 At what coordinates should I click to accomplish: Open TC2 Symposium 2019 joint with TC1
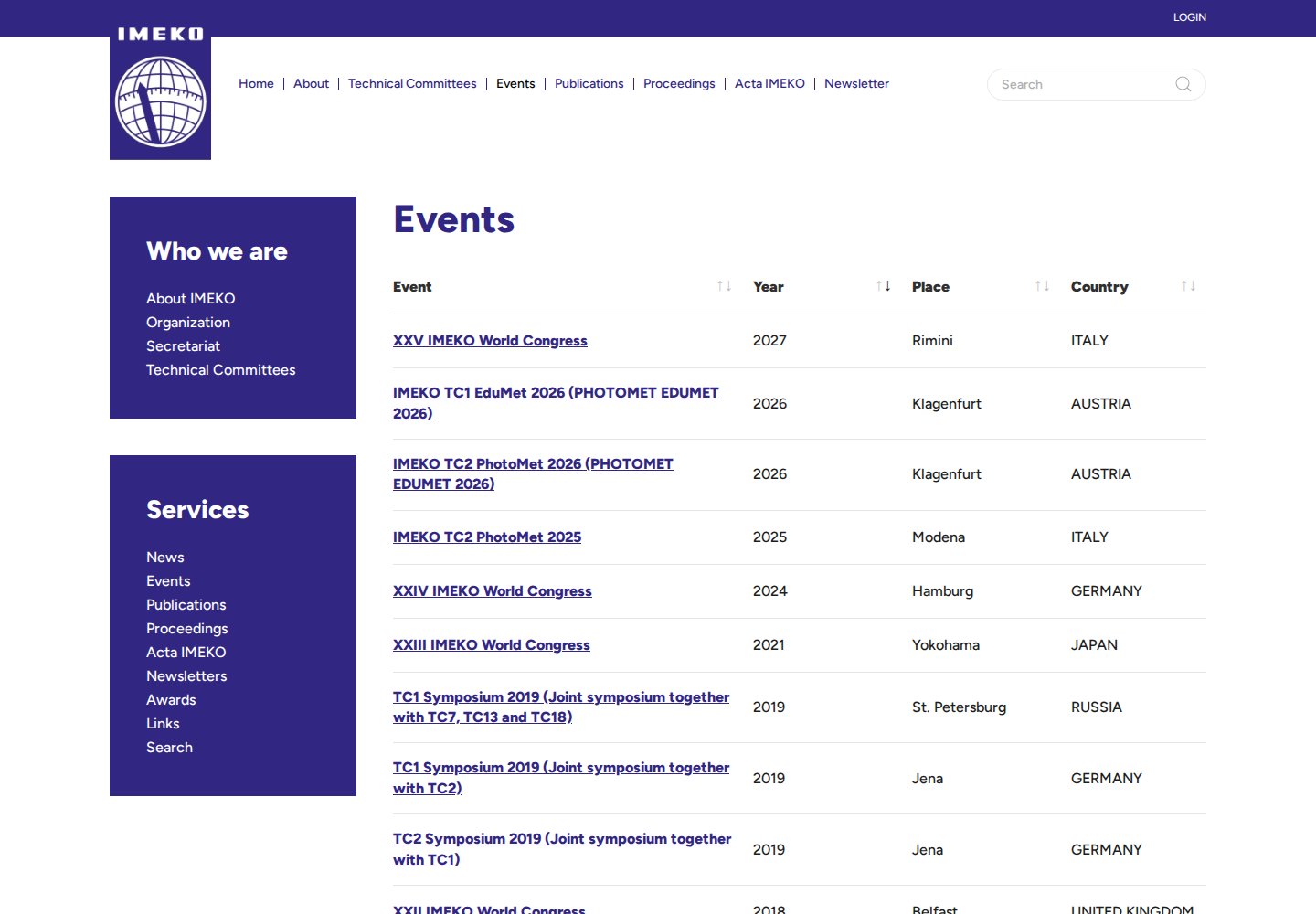(x=562, y=849)
